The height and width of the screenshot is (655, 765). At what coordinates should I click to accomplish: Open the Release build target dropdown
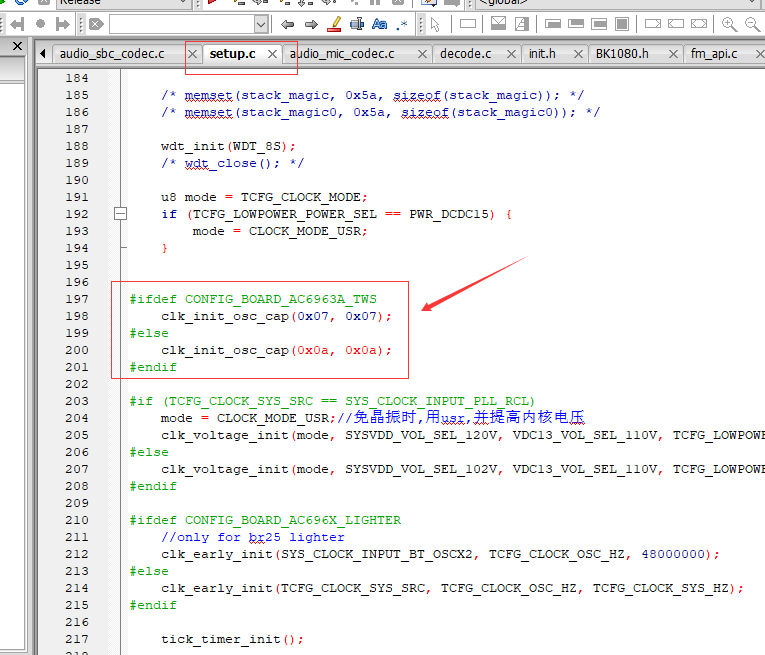coord(182,2)
